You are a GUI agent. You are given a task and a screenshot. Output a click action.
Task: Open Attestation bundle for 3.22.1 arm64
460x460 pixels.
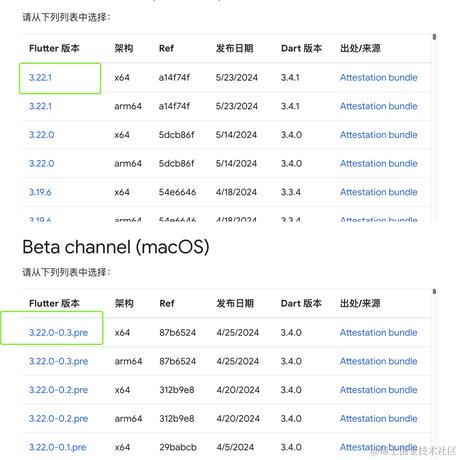click(x=379, y=106)
